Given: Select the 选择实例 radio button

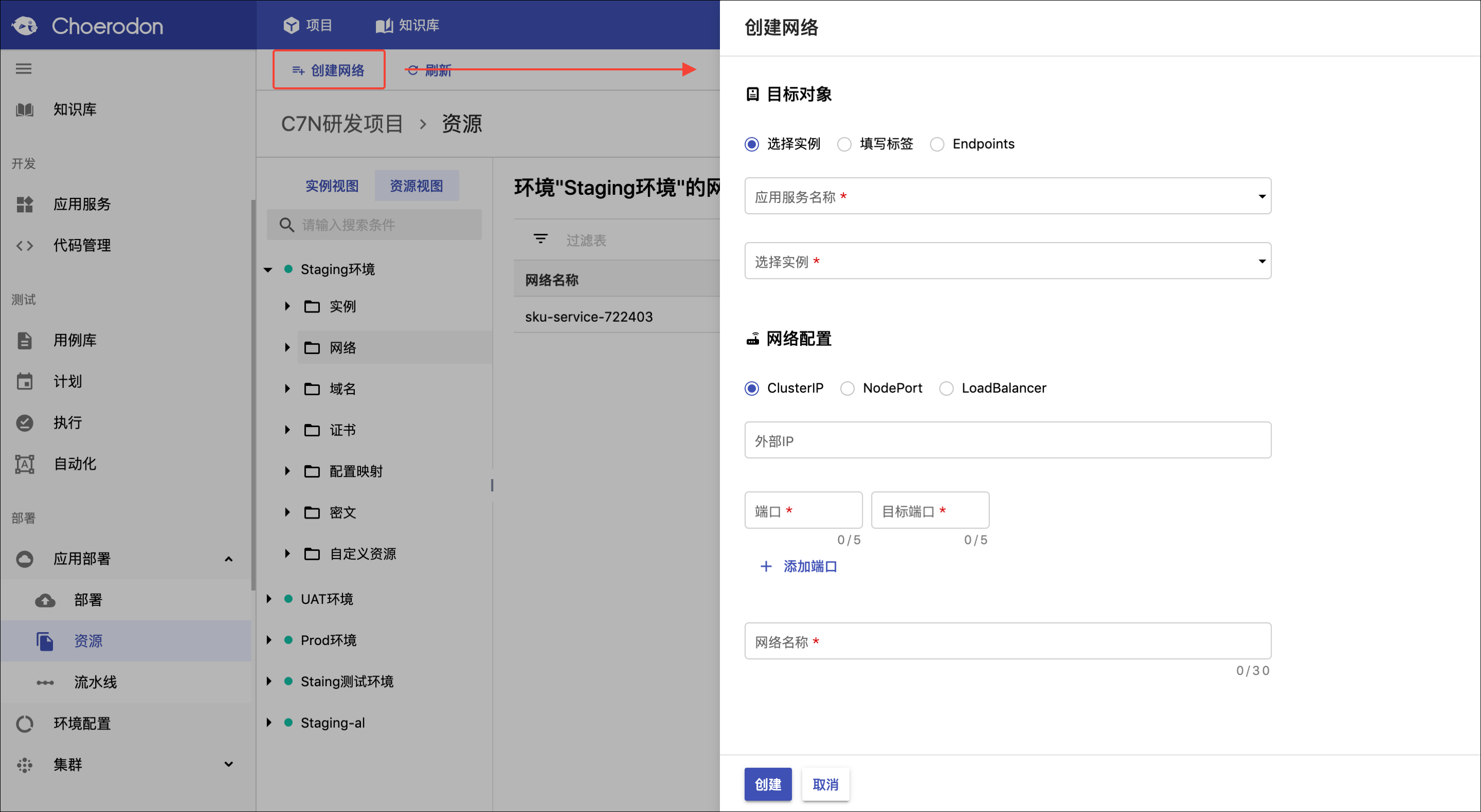Looking at the screenshot, I should tap(752, 144).
